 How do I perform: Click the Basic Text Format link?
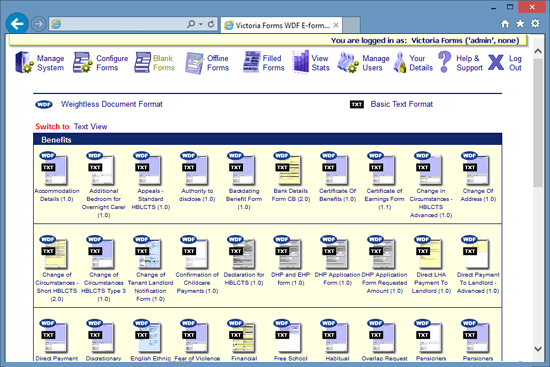point(402,104)
